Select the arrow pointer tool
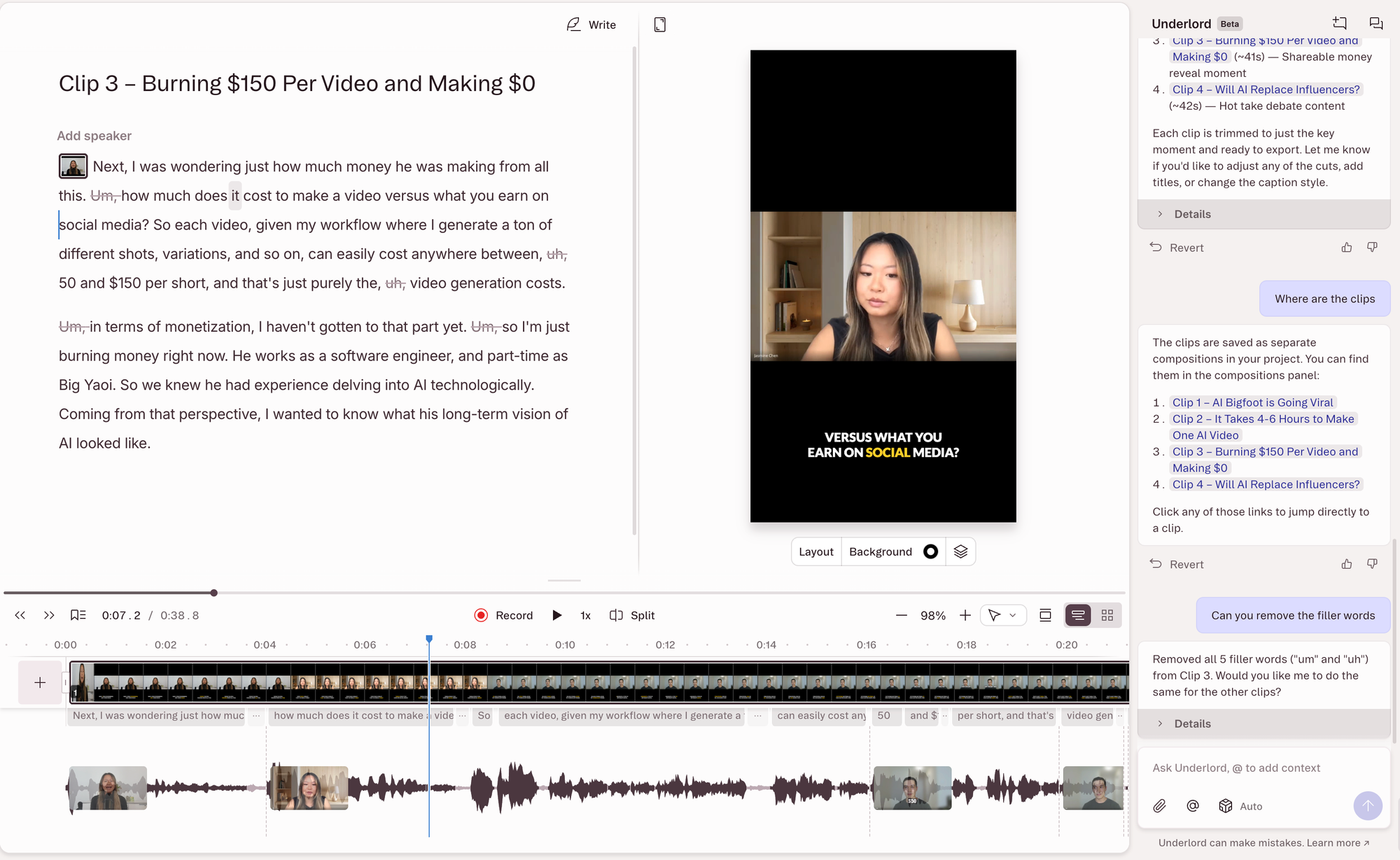Screen dimensions: 1400x860 tap(994, 615)
